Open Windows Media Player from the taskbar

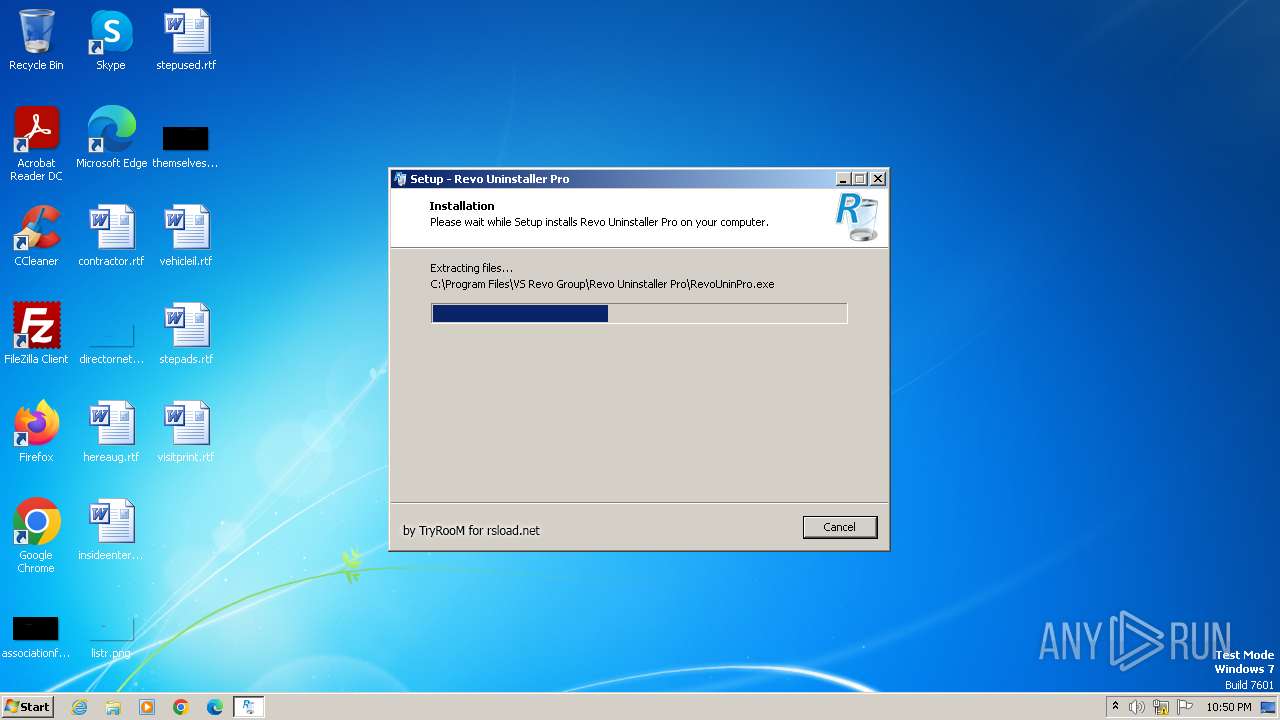147,707
